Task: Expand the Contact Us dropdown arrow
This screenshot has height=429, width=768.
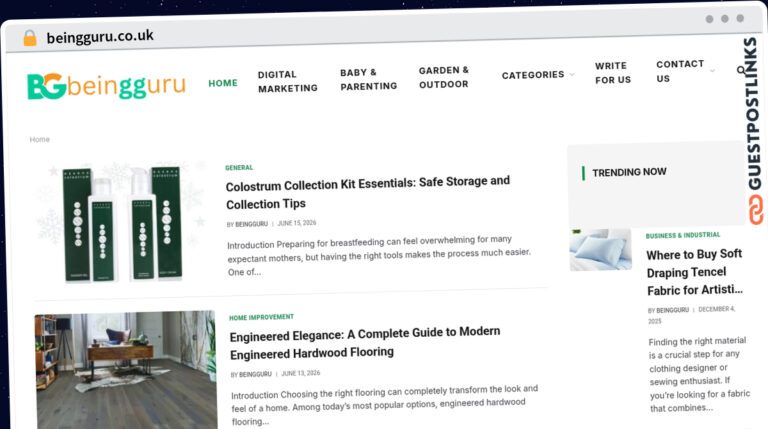Action: [x=712, y=71]
